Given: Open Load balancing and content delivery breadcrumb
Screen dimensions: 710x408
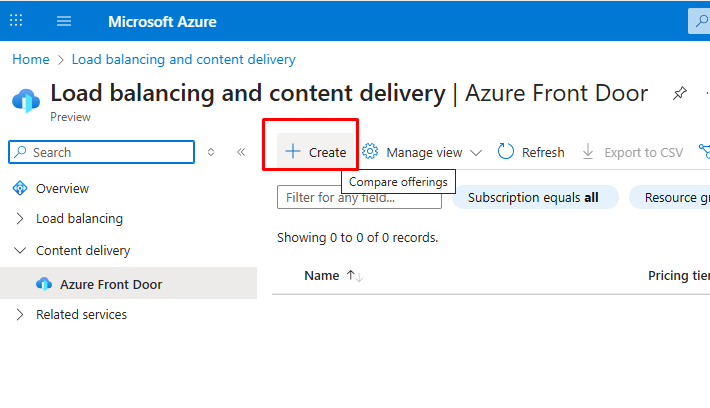Looking at the screenshot, I should [x=183, y=59].
